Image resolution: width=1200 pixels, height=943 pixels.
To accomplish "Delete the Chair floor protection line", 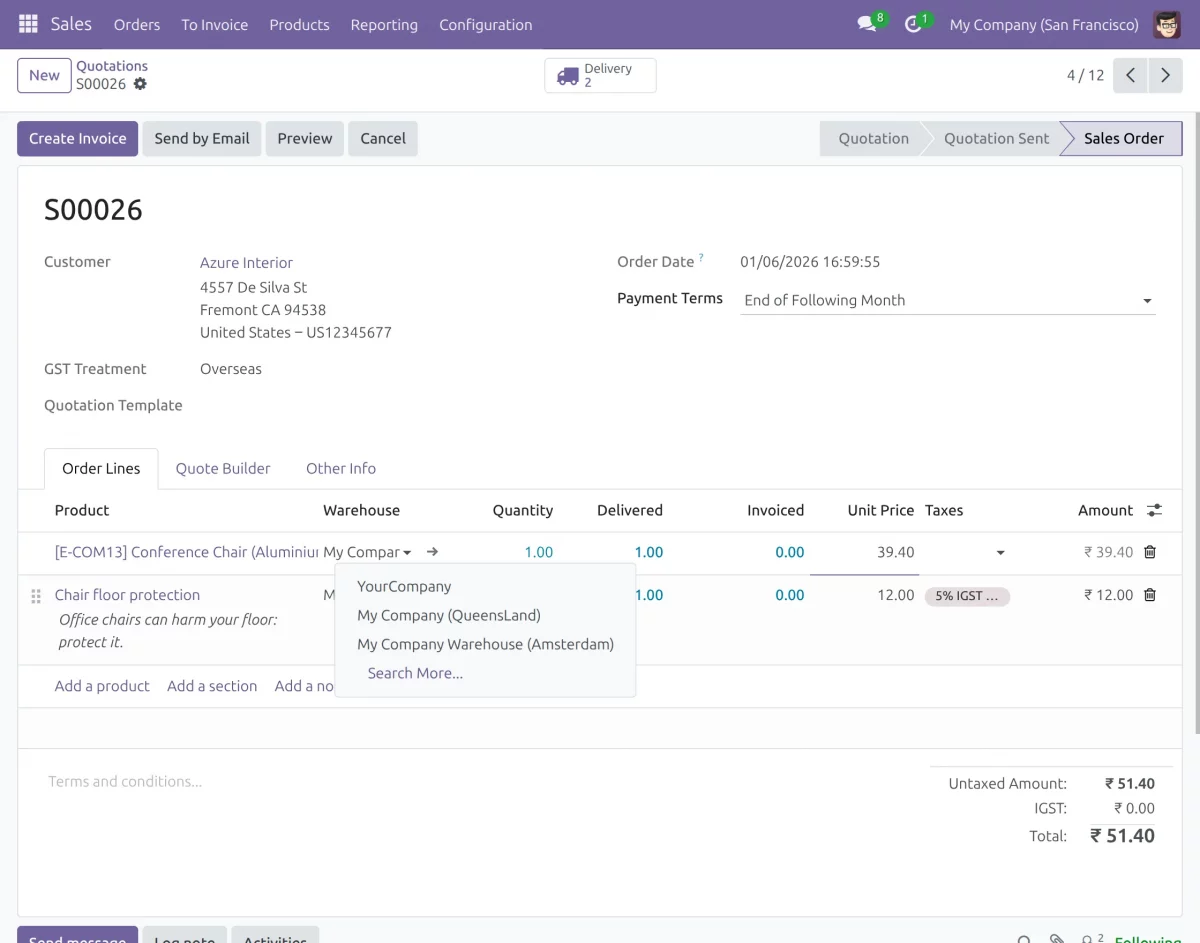I will pos(1150,595).
